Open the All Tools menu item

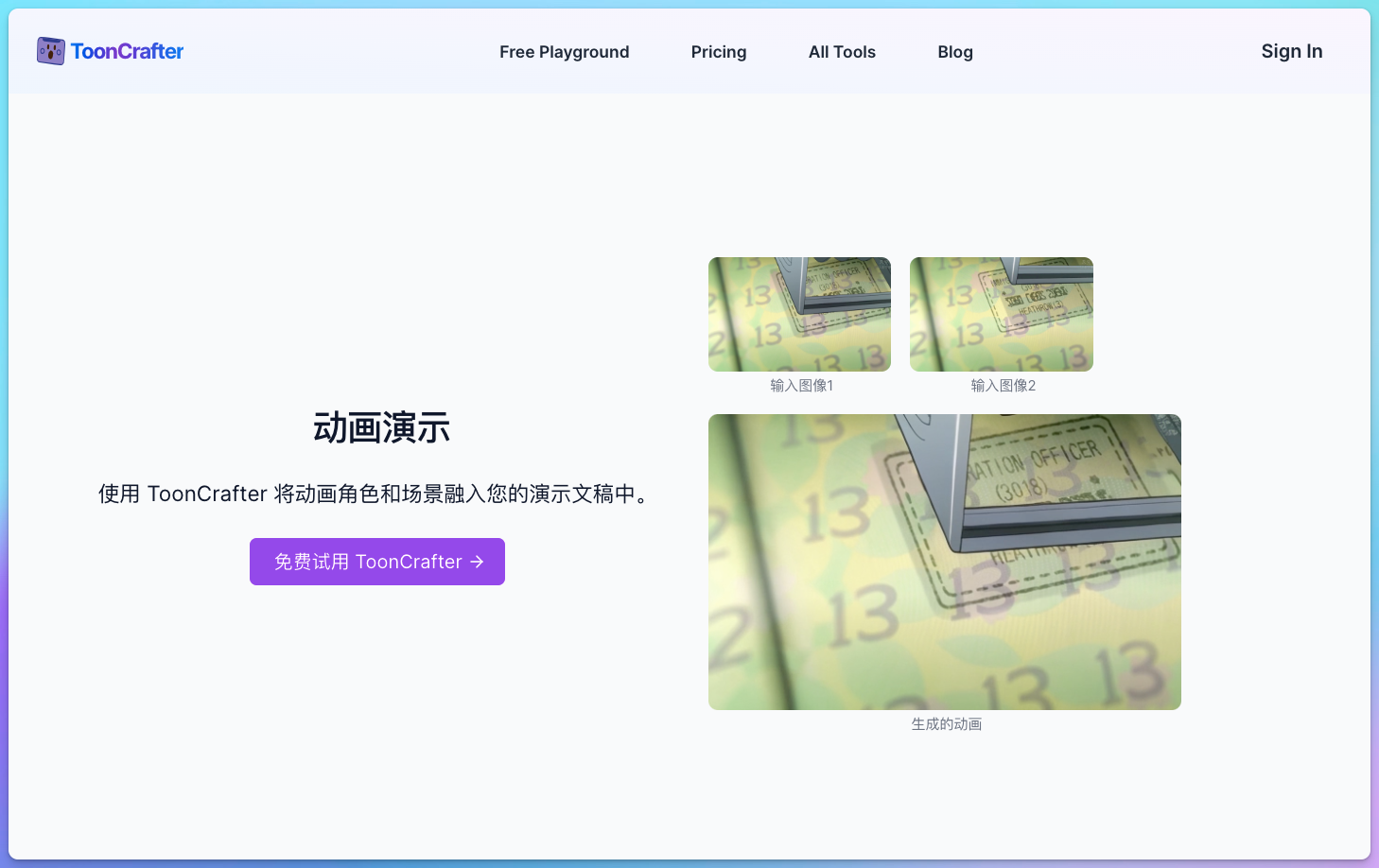tap(842, 52)
